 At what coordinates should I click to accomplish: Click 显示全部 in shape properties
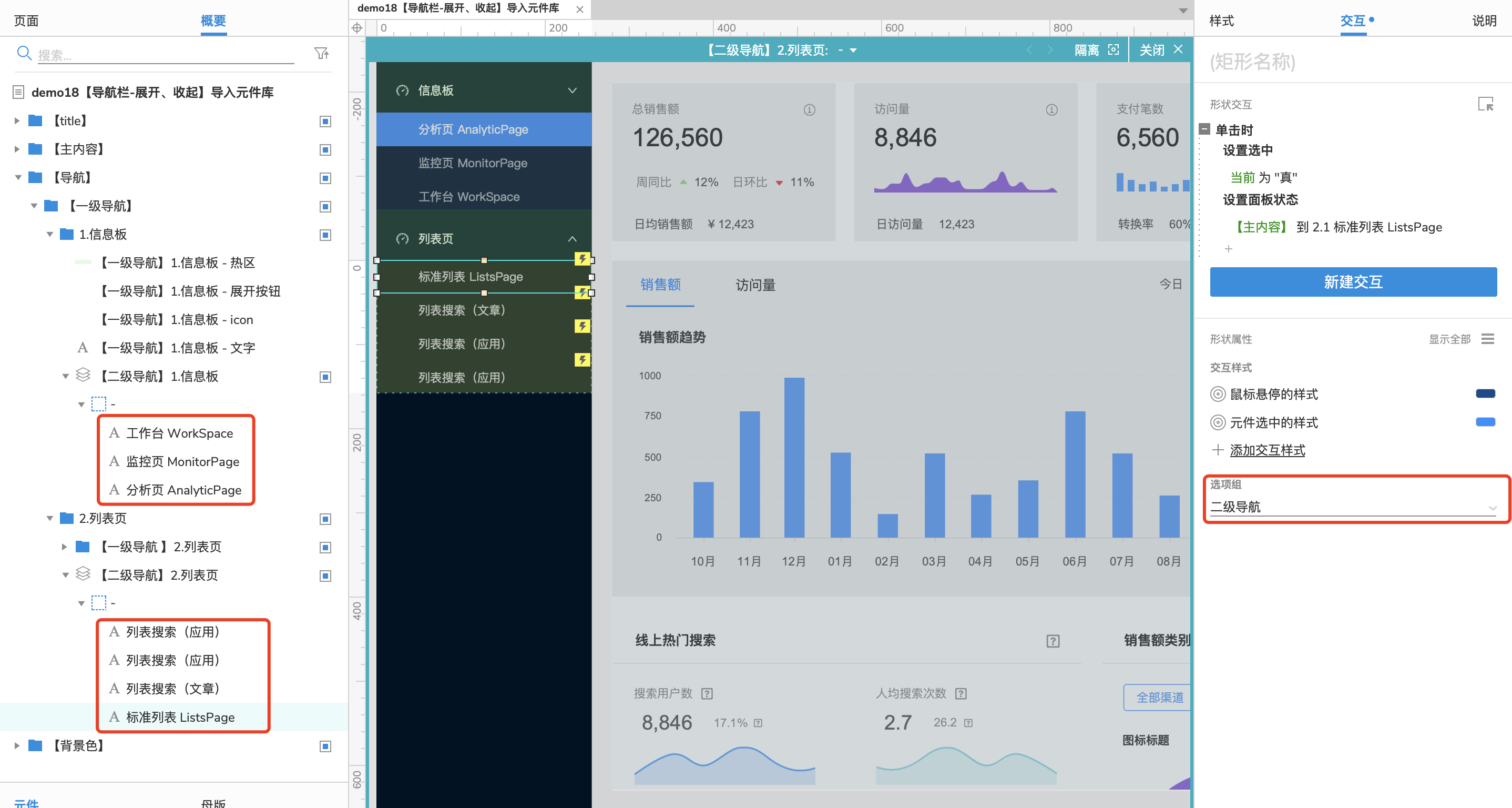tap(1449, 339)
